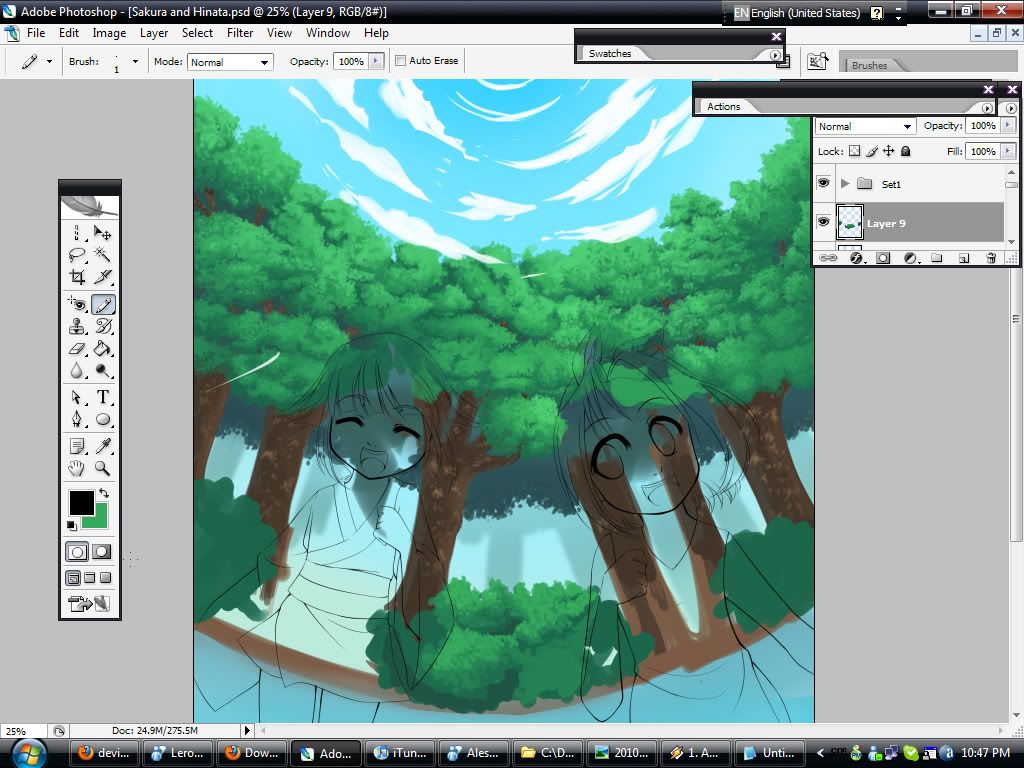Select the Clone Stamp tool
1024x768 pixels.
click(77, 327)
